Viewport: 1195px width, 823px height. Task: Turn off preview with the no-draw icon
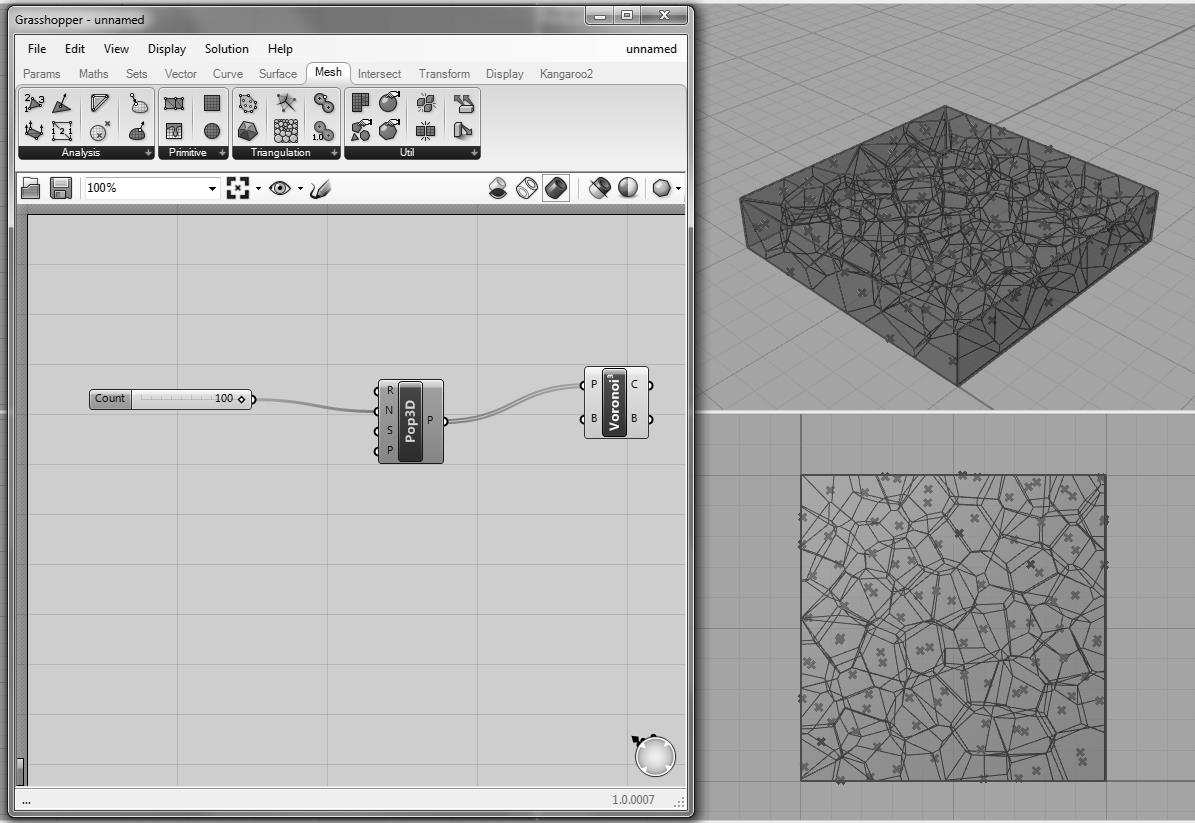click(498, 188)
